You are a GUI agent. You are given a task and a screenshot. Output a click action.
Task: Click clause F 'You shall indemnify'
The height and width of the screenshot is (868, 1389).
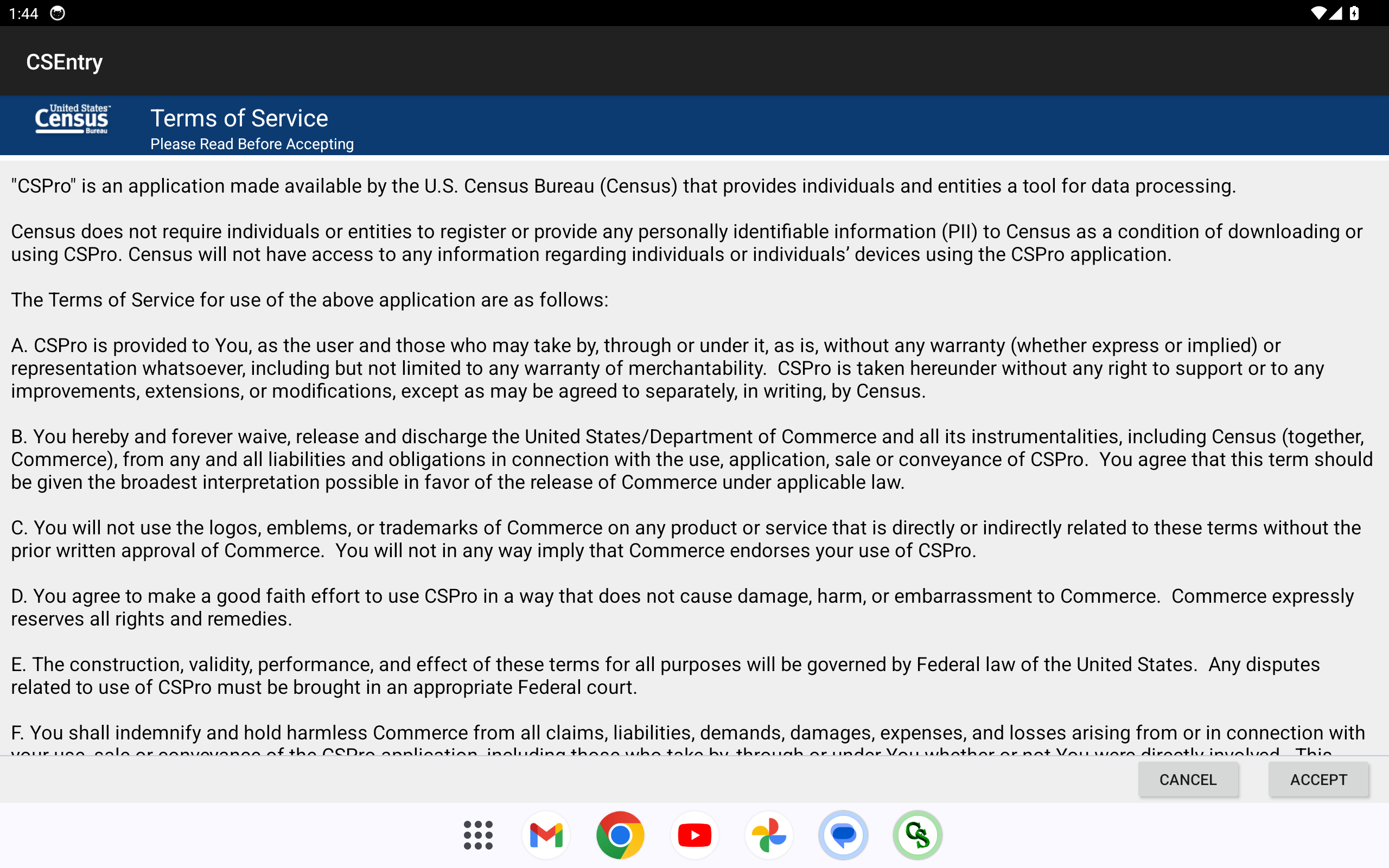coord(687,739)
